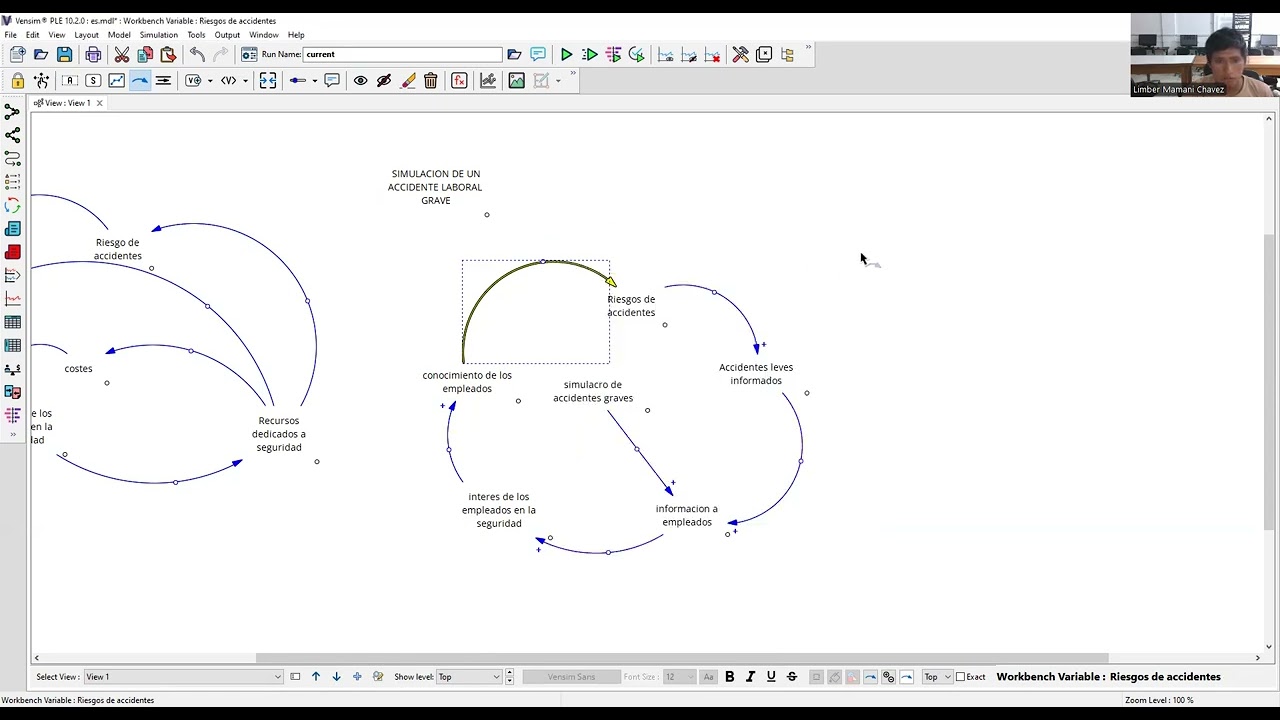This screenshot has height=720, width=1280.
Task: Open the Equations fx tool
Action: 459,81
